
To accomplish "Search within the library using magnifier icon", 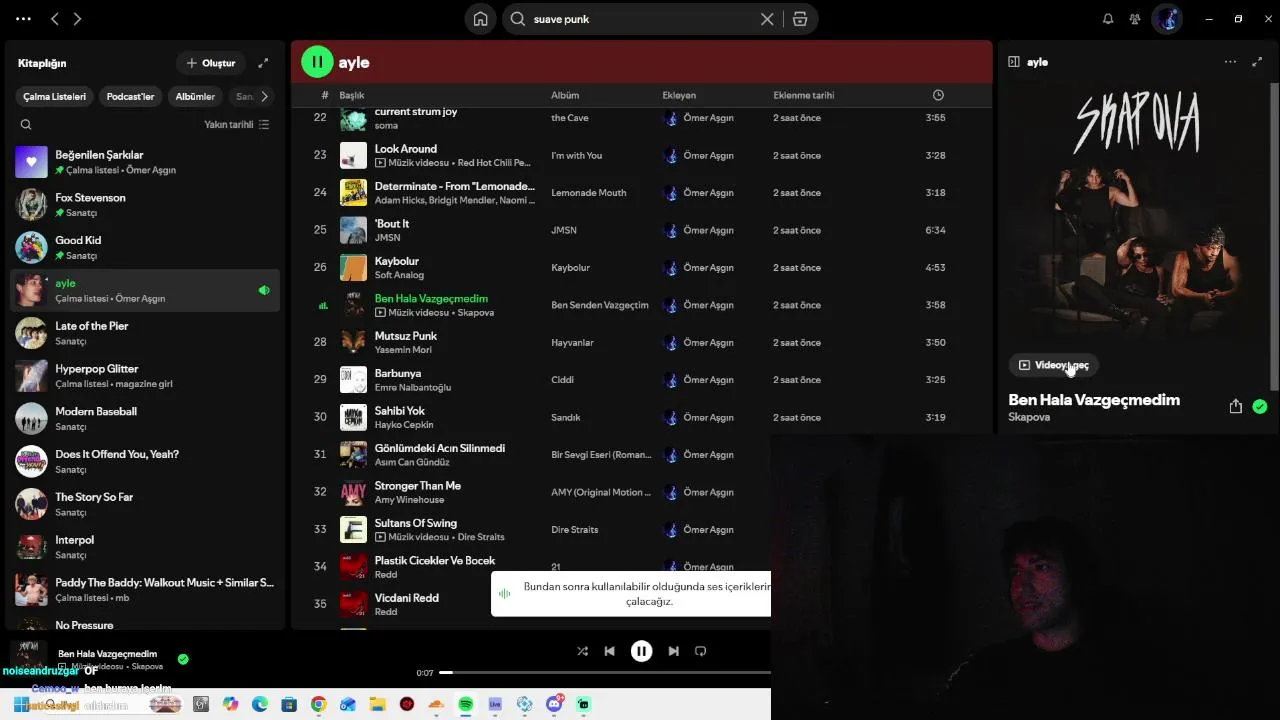I will (26, 125).
